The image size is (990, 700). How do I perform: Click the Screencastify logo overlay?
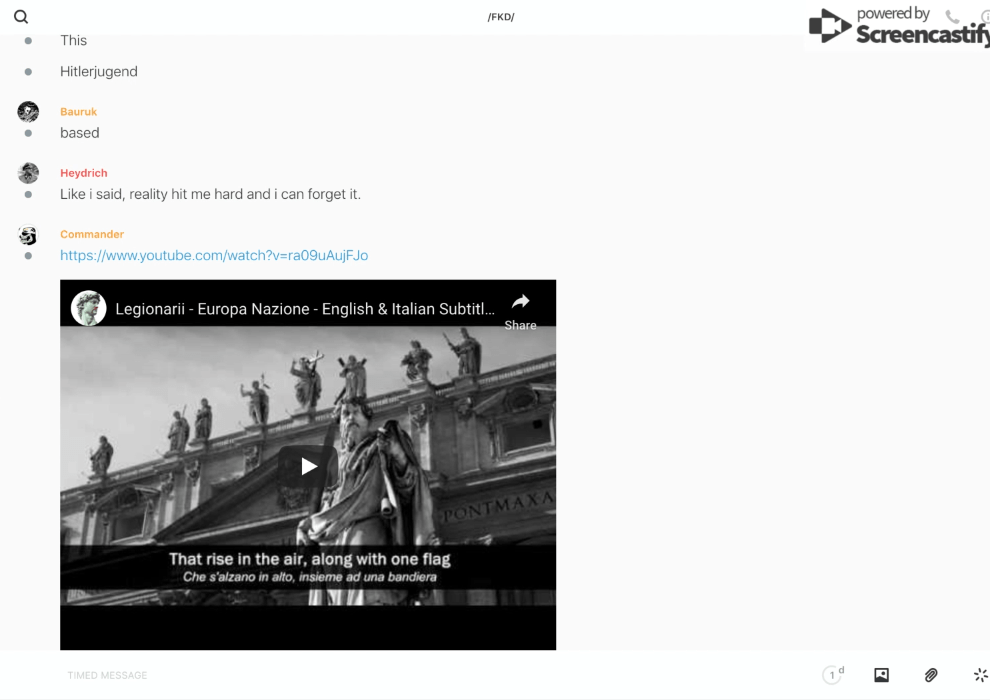pyautogui.click(x=898, y=27)
